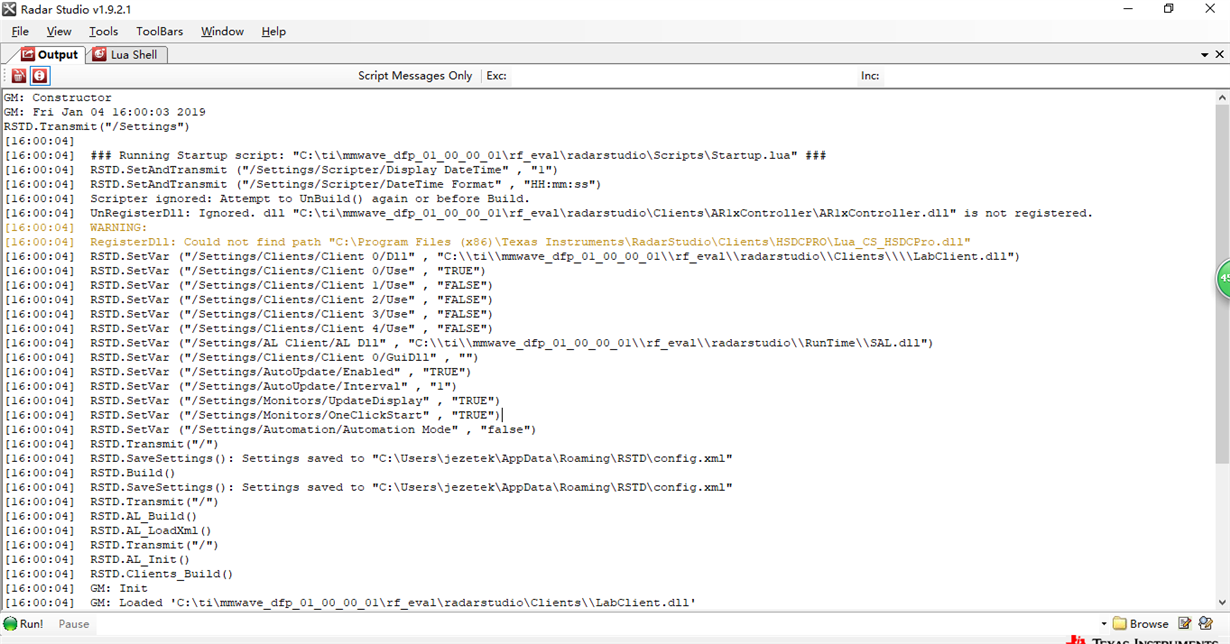Click the output scrollbar up arrow
Image resolution: width=1230 pixels, height=644 pixels.
1222,97
